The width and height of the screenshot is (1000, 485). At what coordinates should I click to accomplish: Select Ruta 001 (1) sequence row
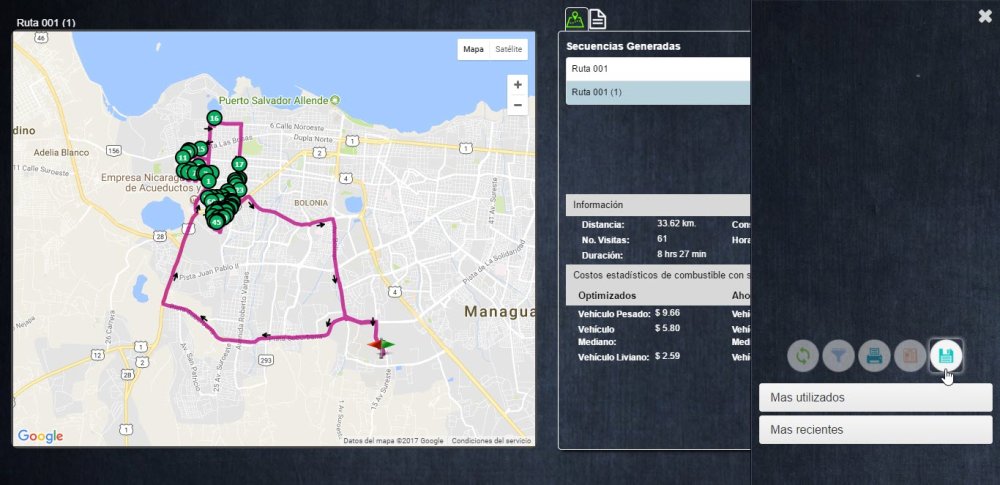pyautogui.click(x=658, y=93)
